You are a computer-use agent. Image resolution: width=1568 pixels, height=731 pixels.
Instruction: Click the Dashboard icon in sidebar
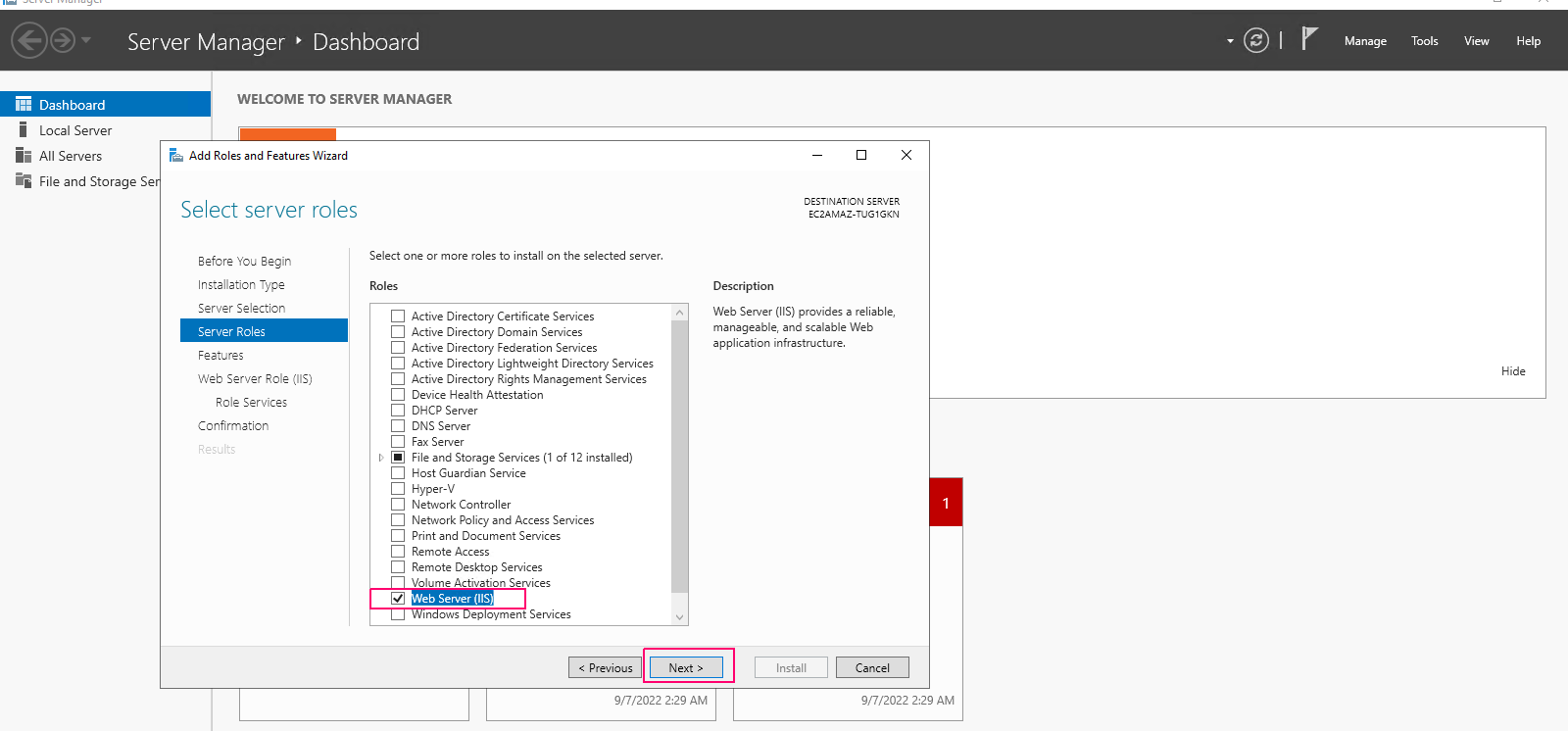pos(24,104)
